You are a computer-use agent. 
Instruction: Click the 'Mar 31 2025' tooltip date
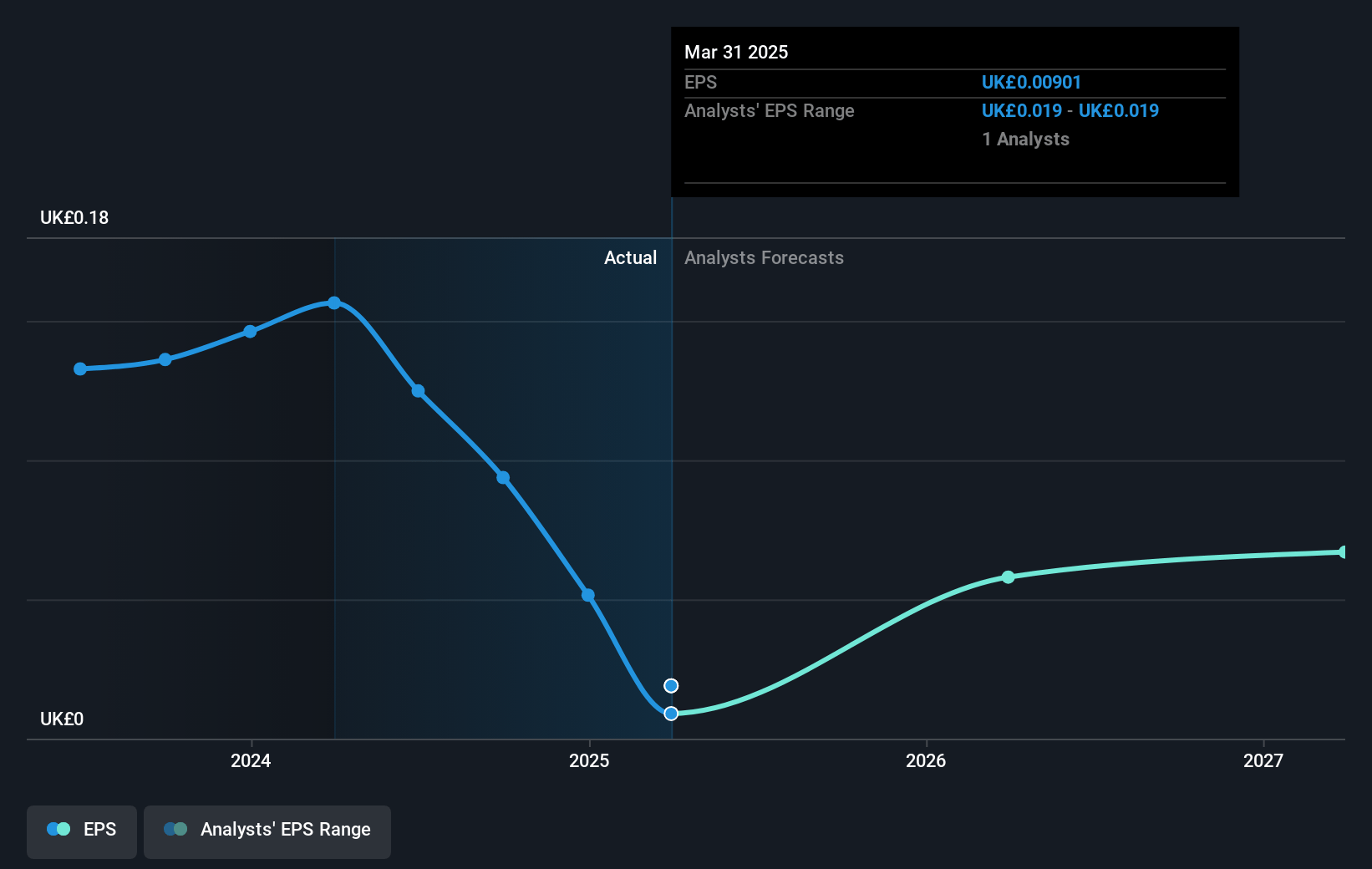736,52
